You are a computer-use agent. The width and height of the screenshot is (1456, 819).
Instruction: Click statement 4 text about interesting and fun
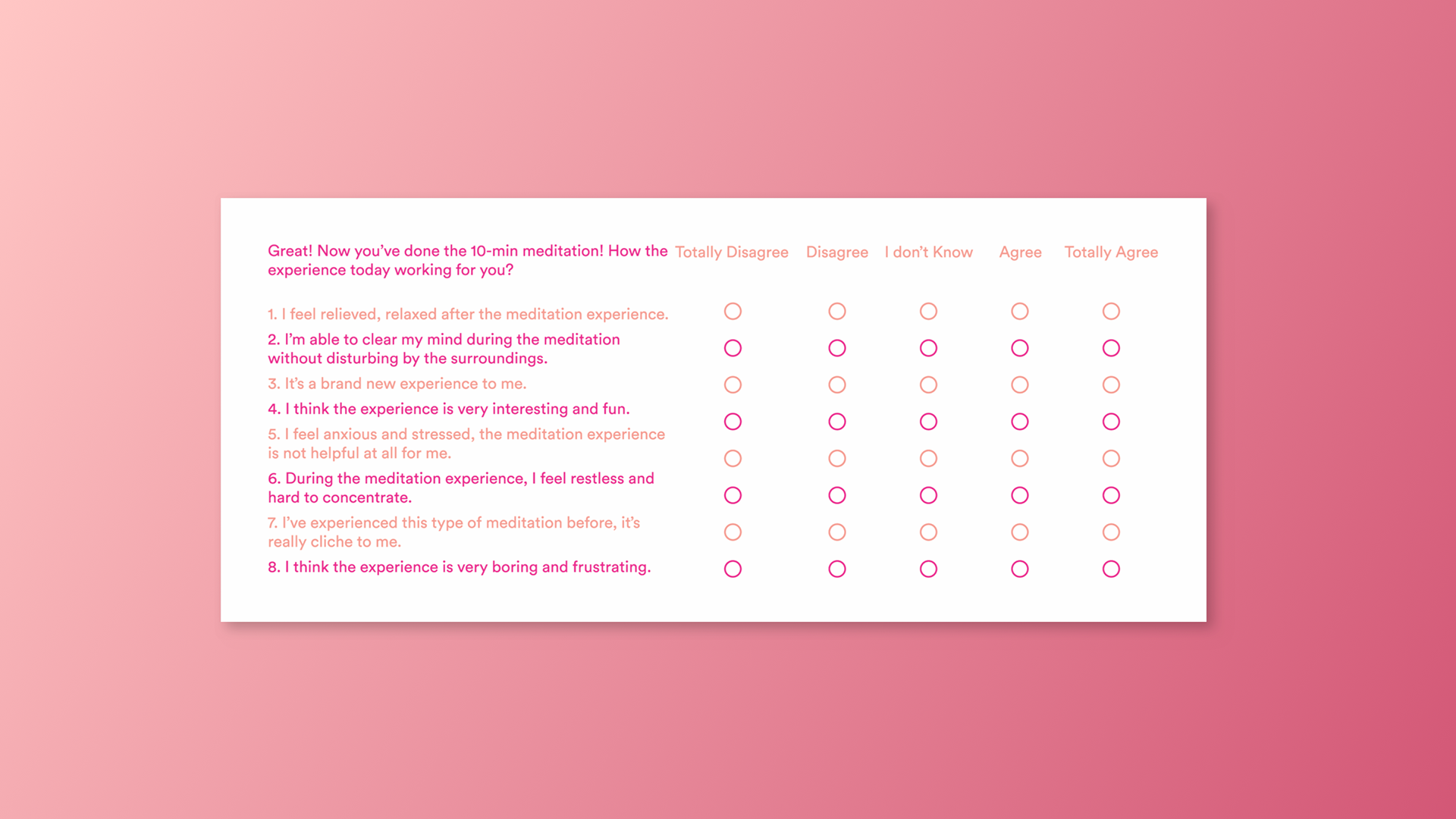449,409
